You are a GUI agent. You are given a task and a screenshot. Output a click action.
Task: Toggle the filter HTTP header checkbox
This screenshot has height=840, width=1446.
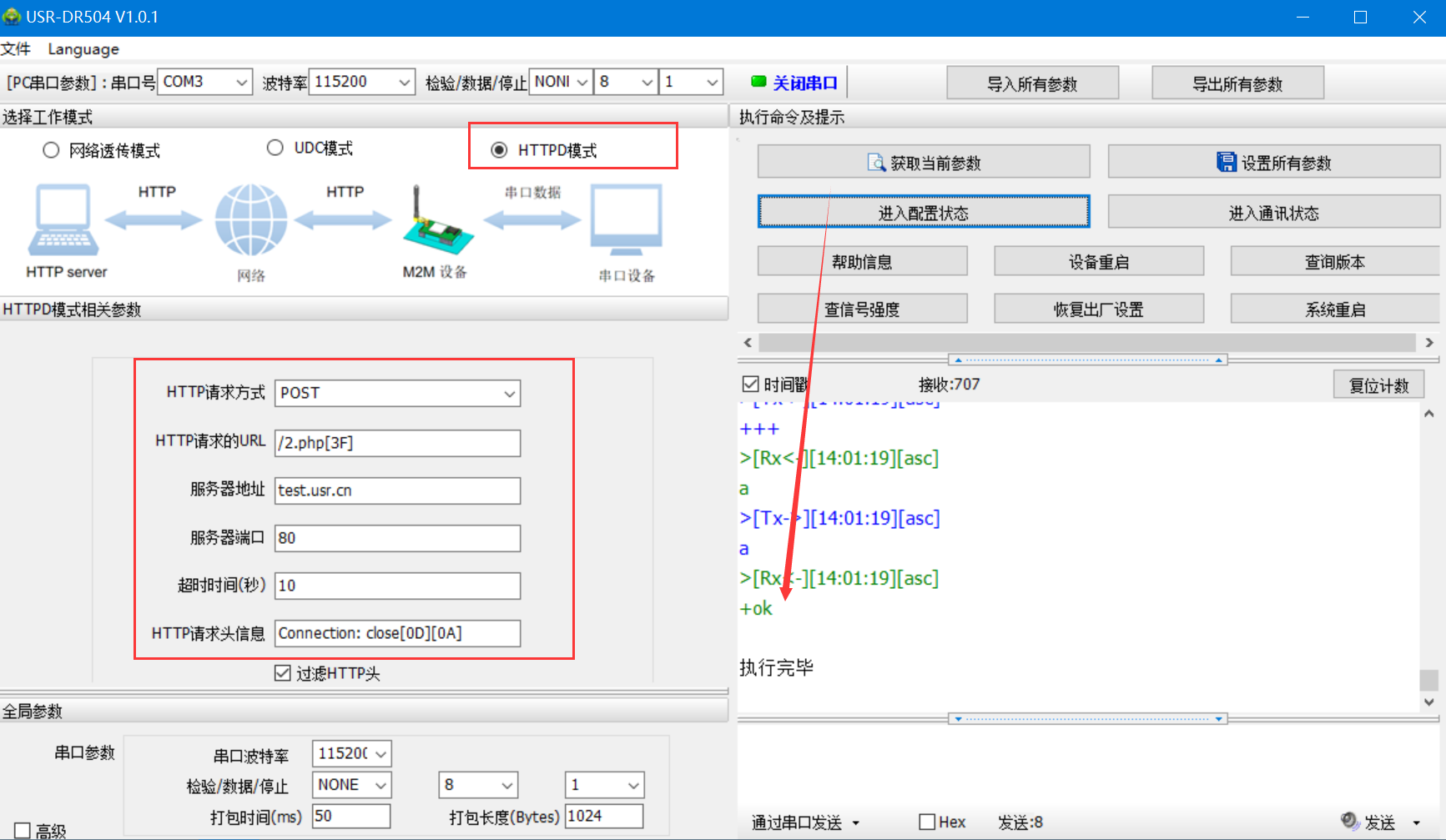pyautogui.click(x=283, y=673)
